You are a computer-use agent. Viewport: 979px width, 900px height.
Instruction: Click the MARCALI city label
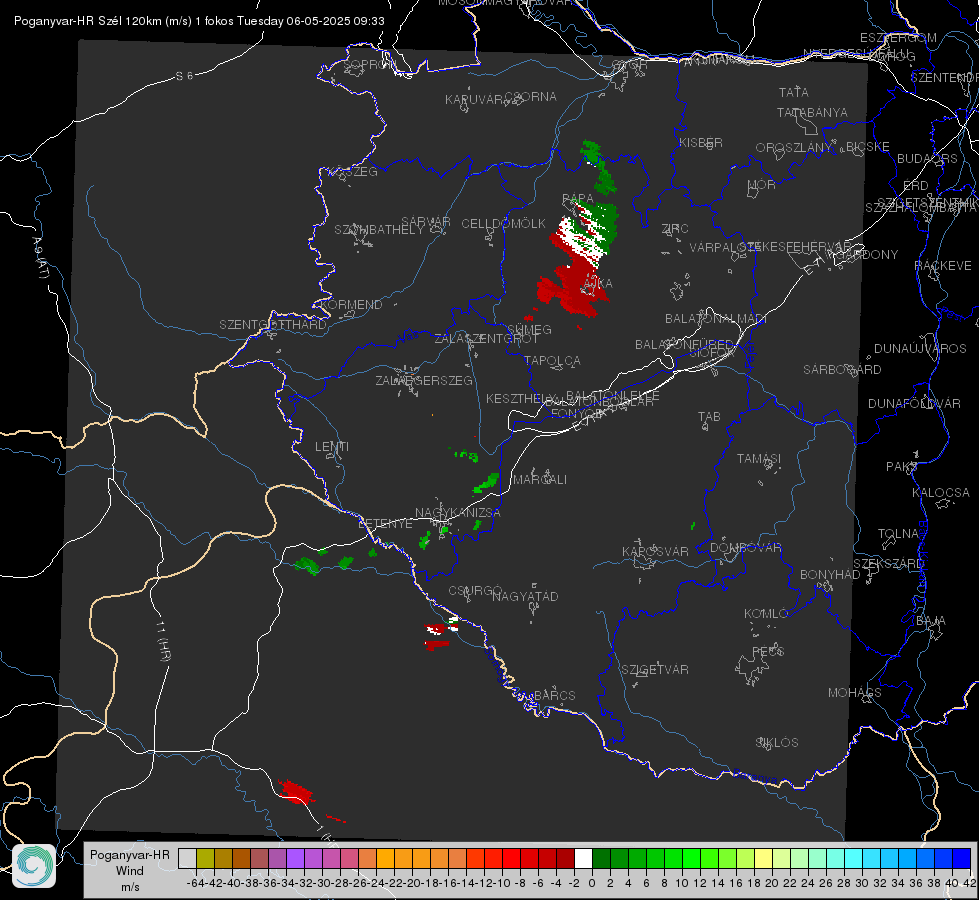[540, 480]
